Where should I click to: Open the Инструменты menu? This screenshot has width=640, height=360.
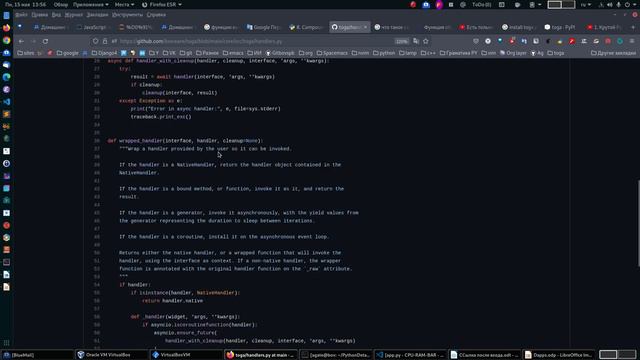(127, 15)
